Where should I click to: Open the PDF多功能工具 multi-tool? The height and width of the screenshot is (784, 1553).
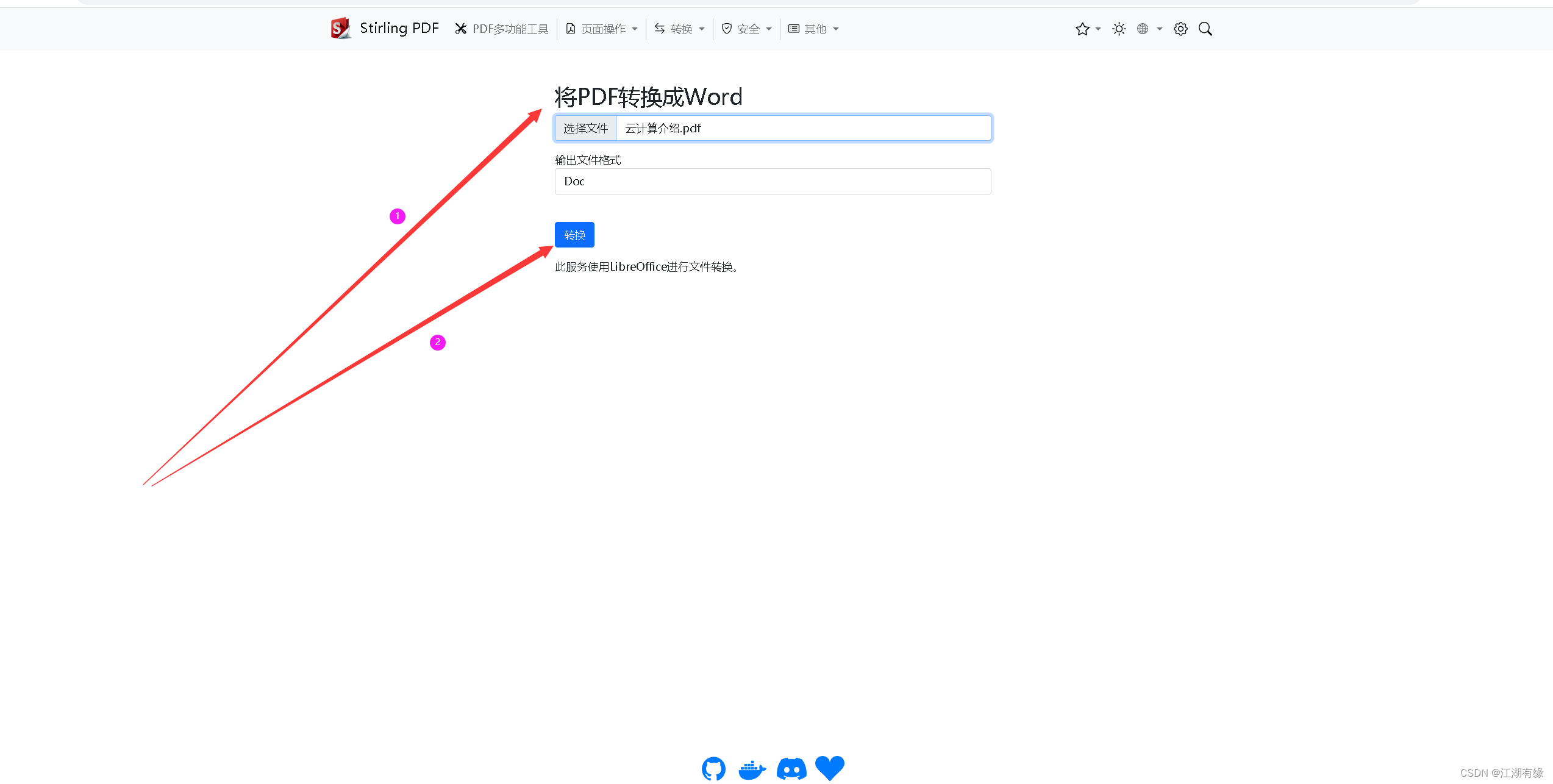click(x=501, y=29)
